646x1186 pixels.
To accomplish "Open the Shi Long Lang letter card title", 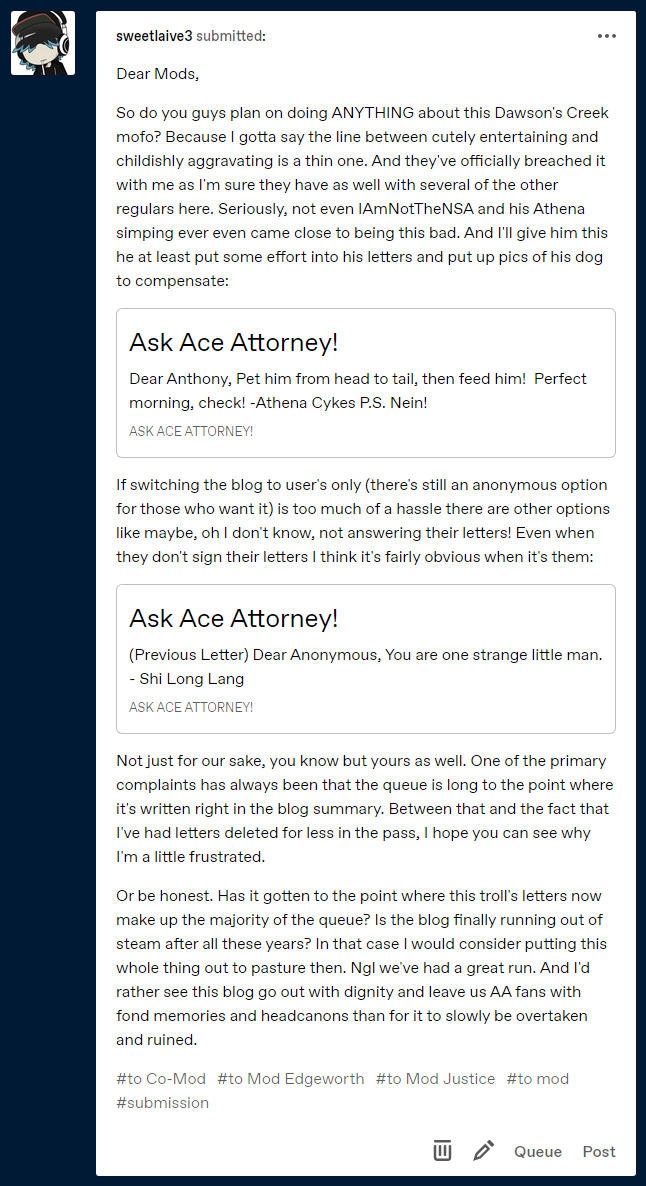I will pos(234,619).
